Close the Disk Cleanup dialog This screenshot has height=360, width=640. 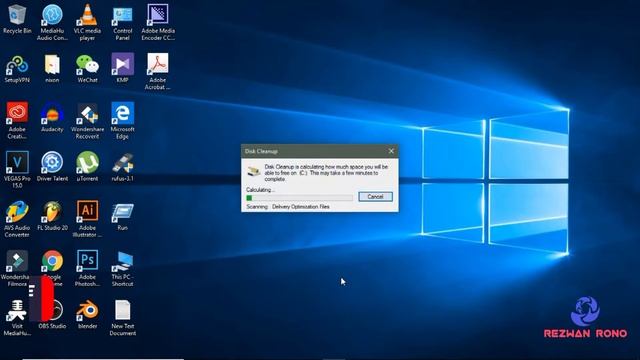click(391, 151)
